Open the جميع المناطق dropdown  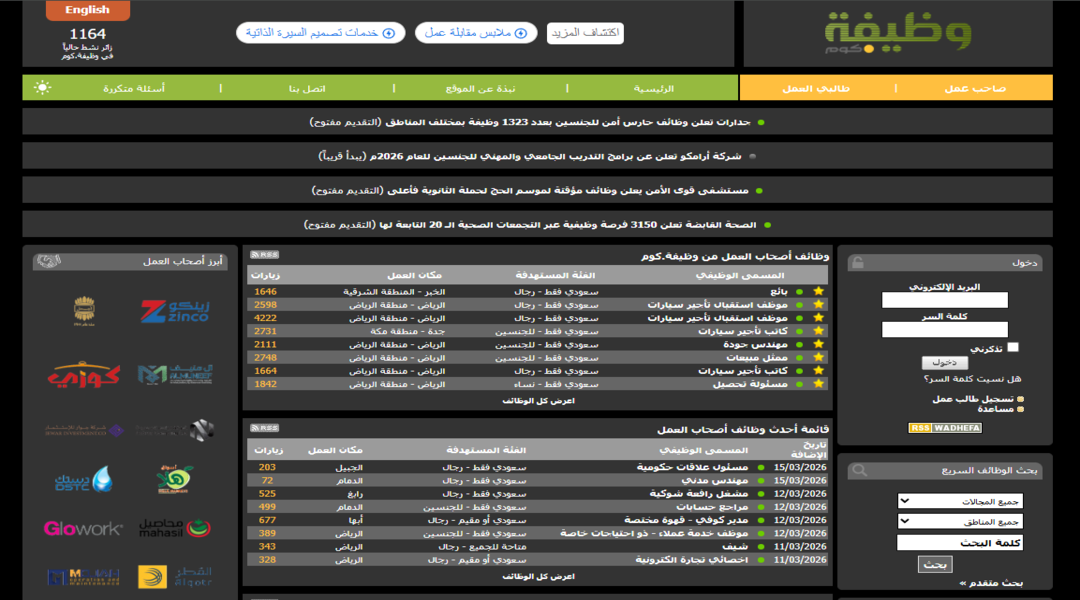(961, 521)
